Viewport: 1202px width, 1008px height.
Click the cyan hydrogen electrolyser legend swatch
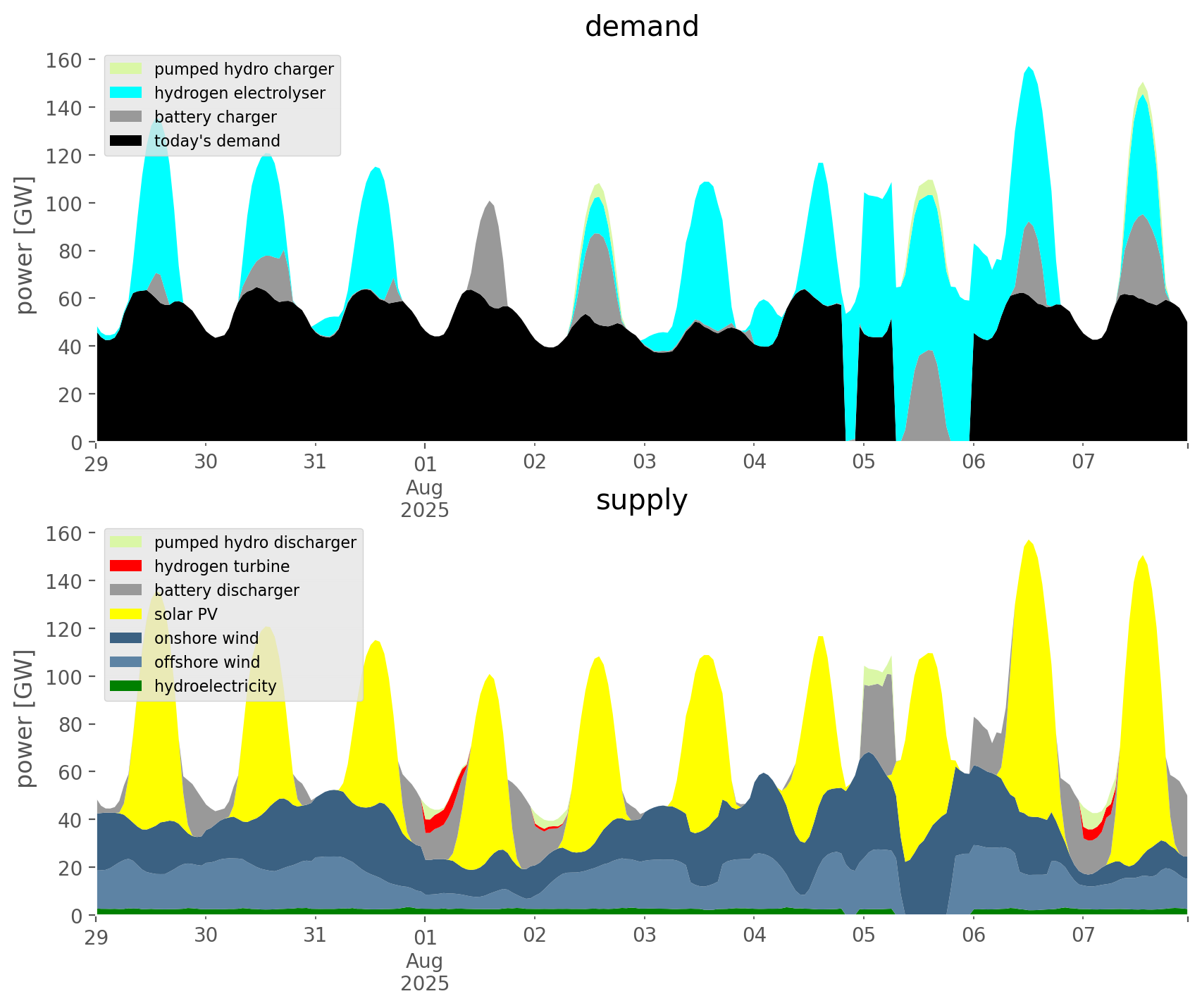126,93
